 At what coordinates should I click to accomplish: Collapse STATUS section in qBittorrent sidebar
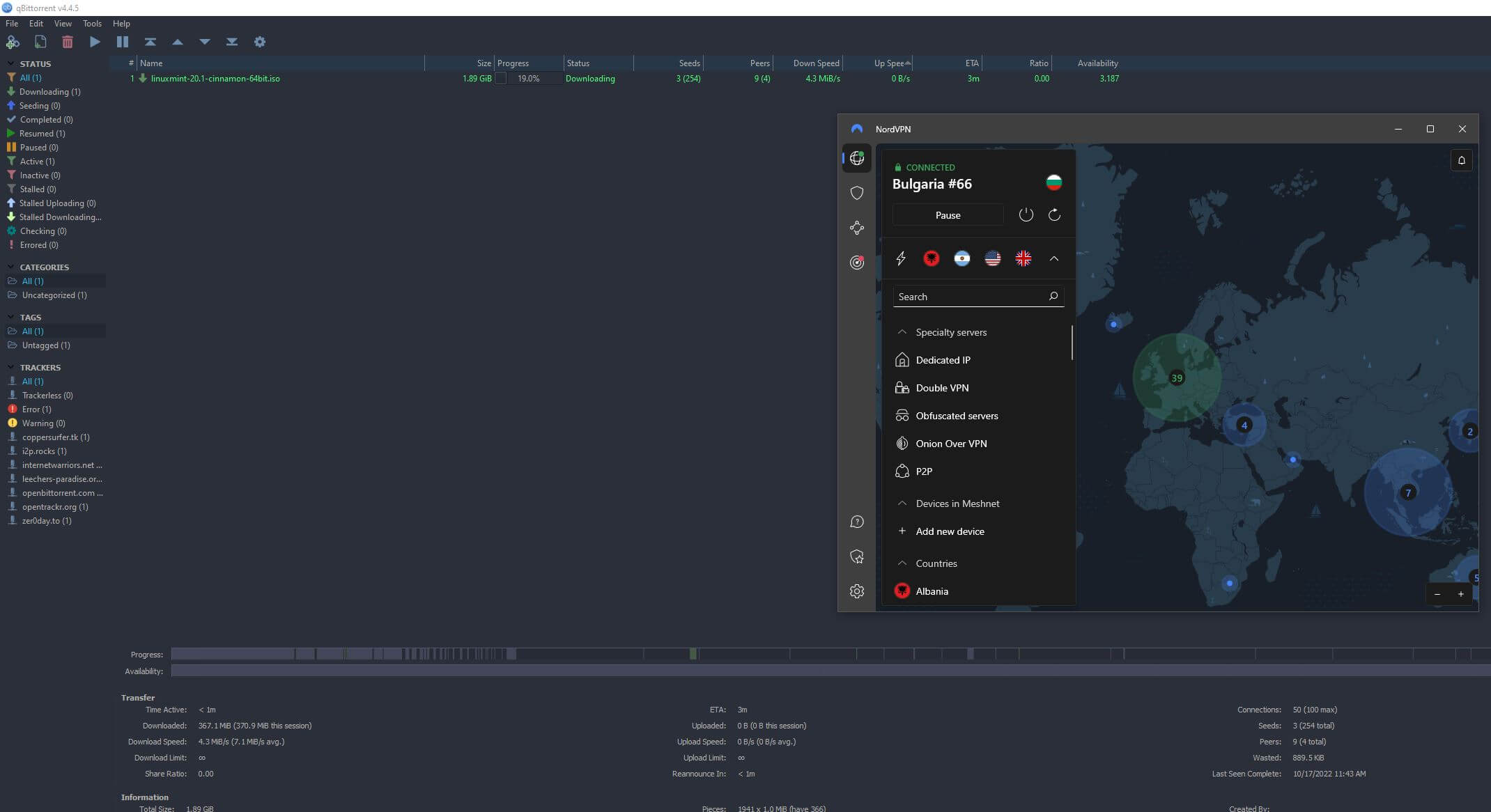(x=10, y=63)
